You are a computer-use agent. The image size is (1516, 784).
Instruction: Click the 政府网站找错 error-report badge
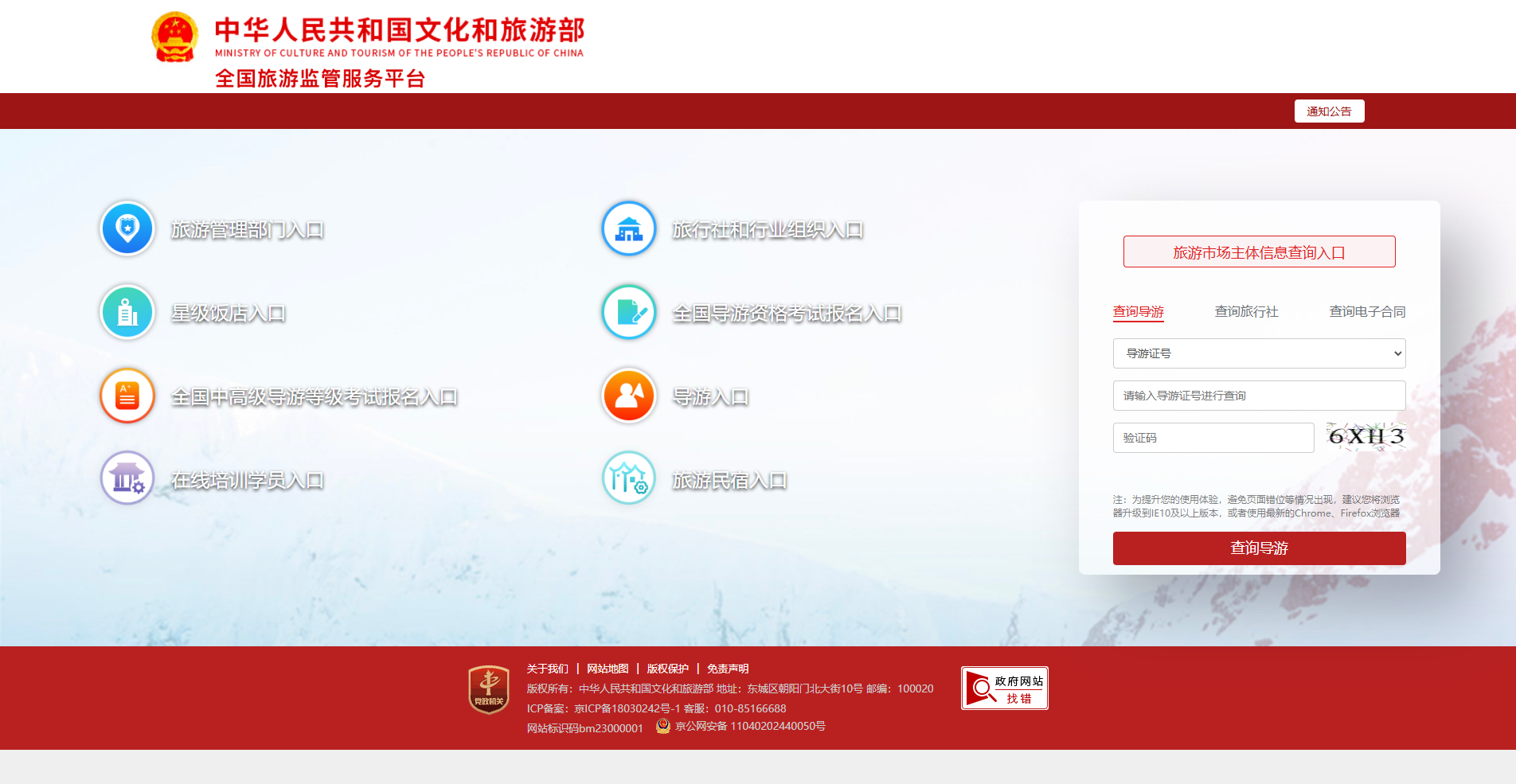point(1003,688)
